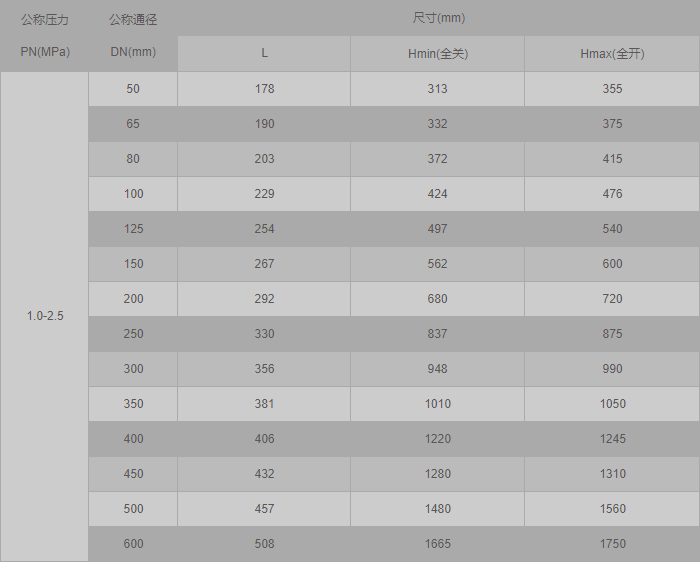This screenshot has height=562, width=700.
Task: Select the DN 65 cell
Action: [x=133, y=124]
